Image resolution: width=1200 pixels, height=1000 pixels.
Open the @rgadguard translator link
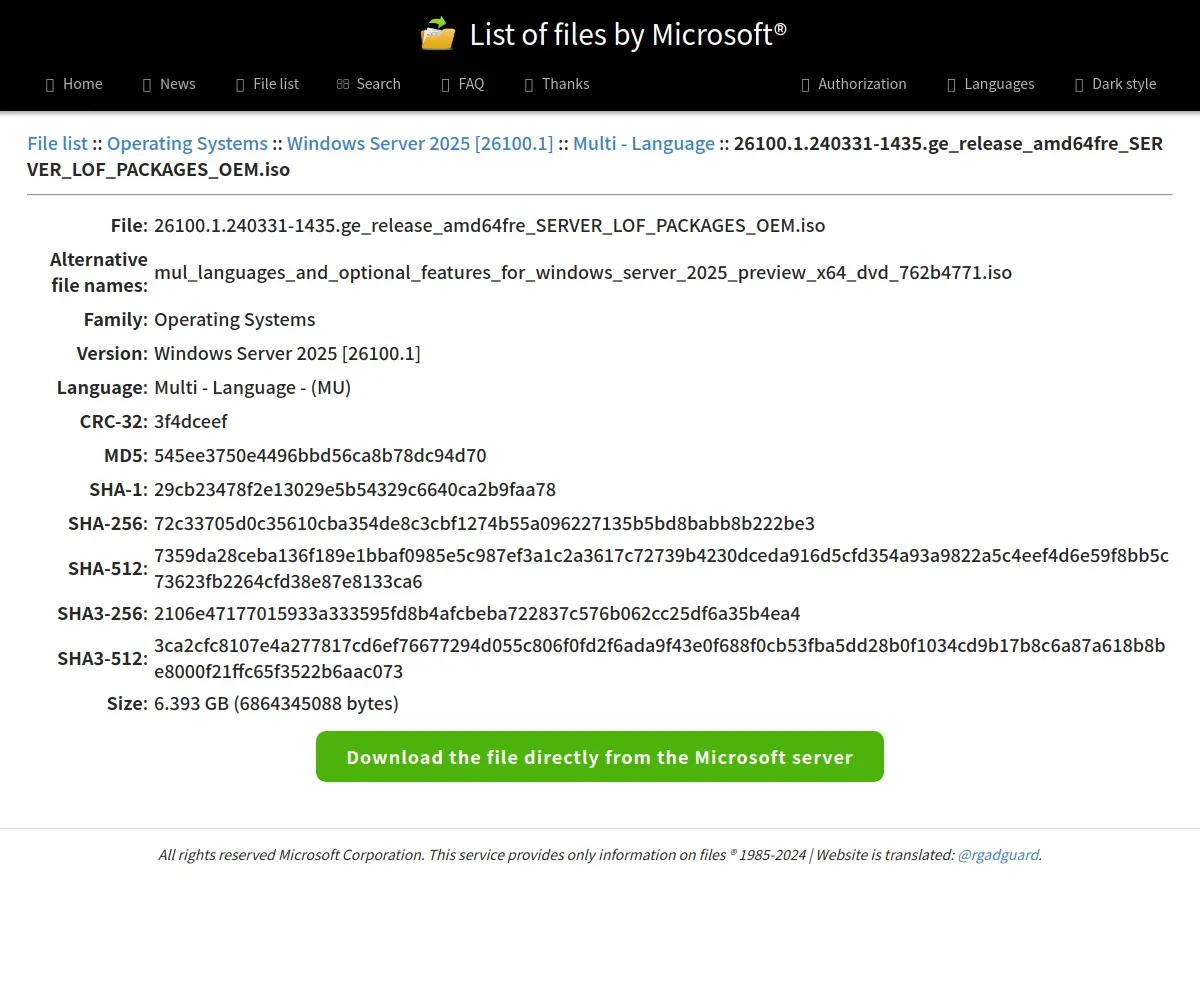tap(998, 855)
